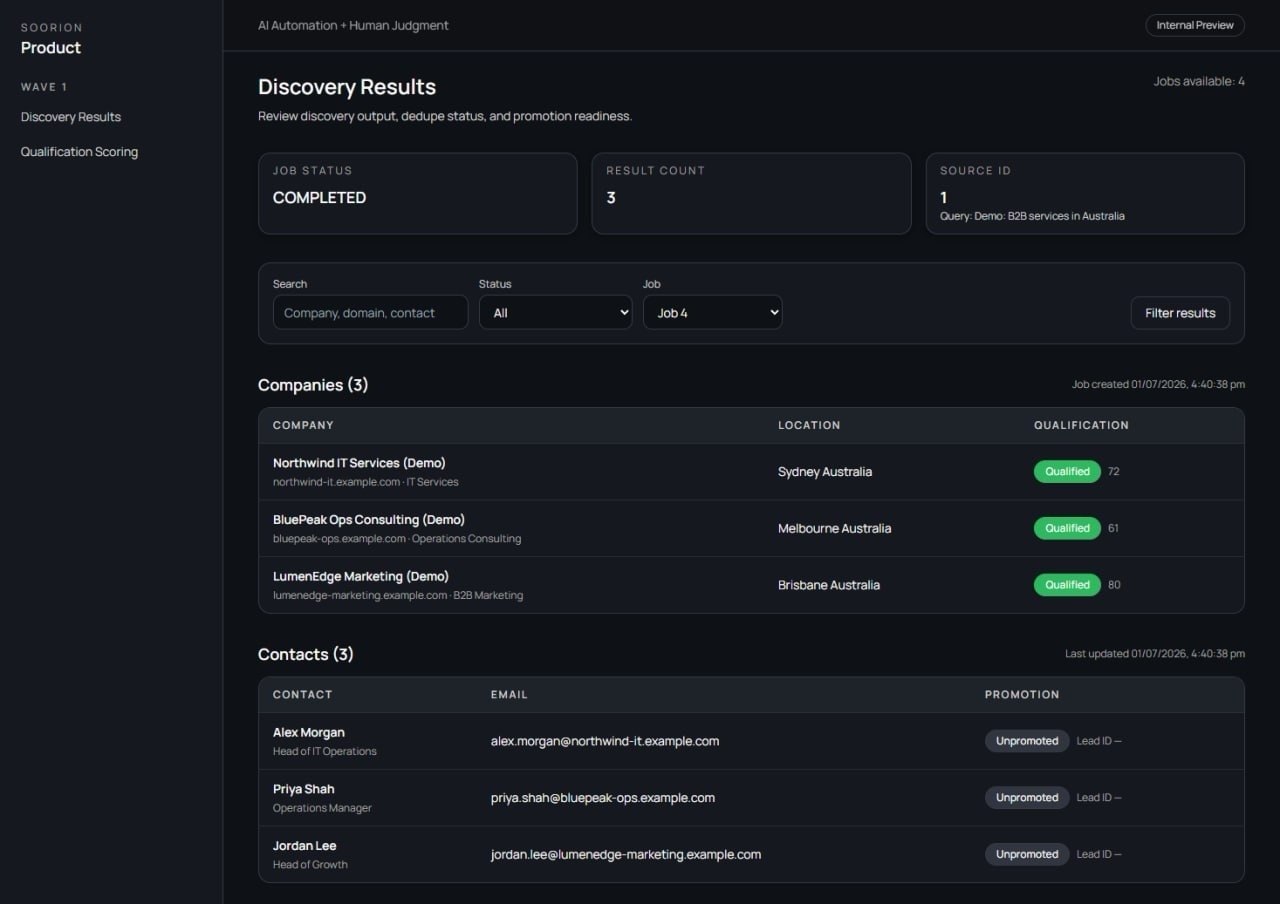Click the Head of IT Operations title text
1280x904 pixels.
pos(325,751)
